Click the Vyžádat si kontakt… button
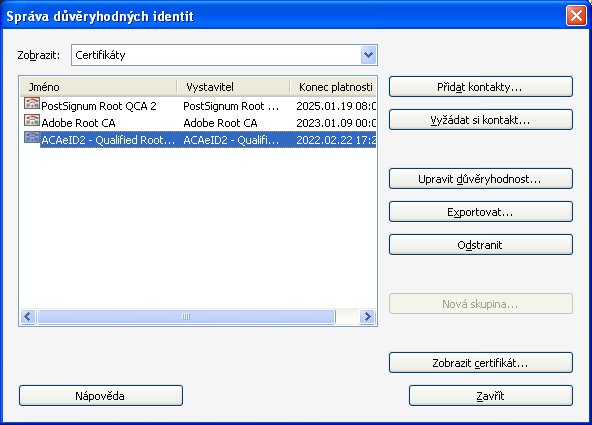This screenshot has height=425, width=592. tap(481, 120)
